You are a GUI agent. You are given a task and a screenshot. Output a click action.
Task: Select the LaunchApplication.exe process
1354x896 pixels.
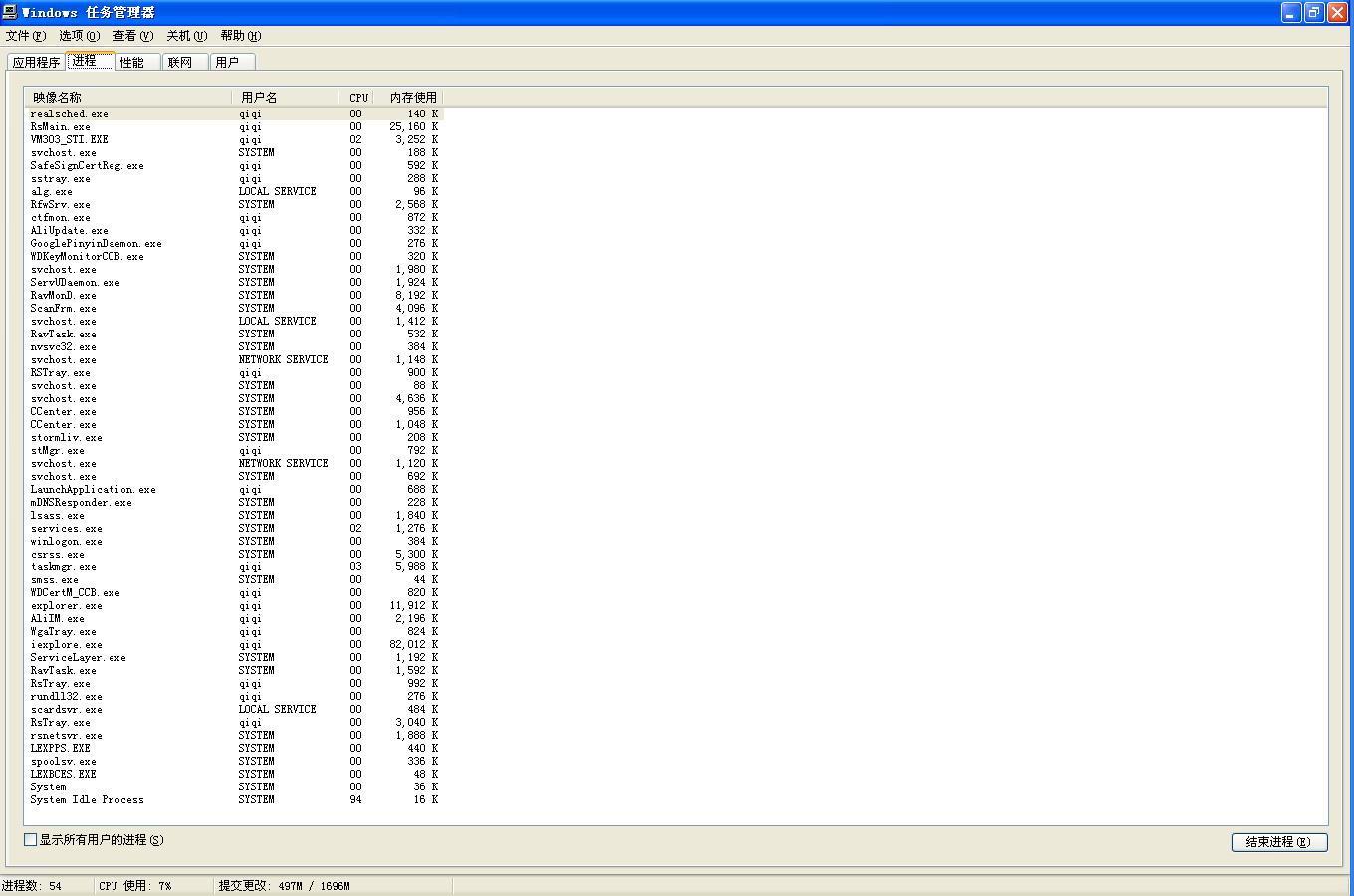click(x=234, y=490)
